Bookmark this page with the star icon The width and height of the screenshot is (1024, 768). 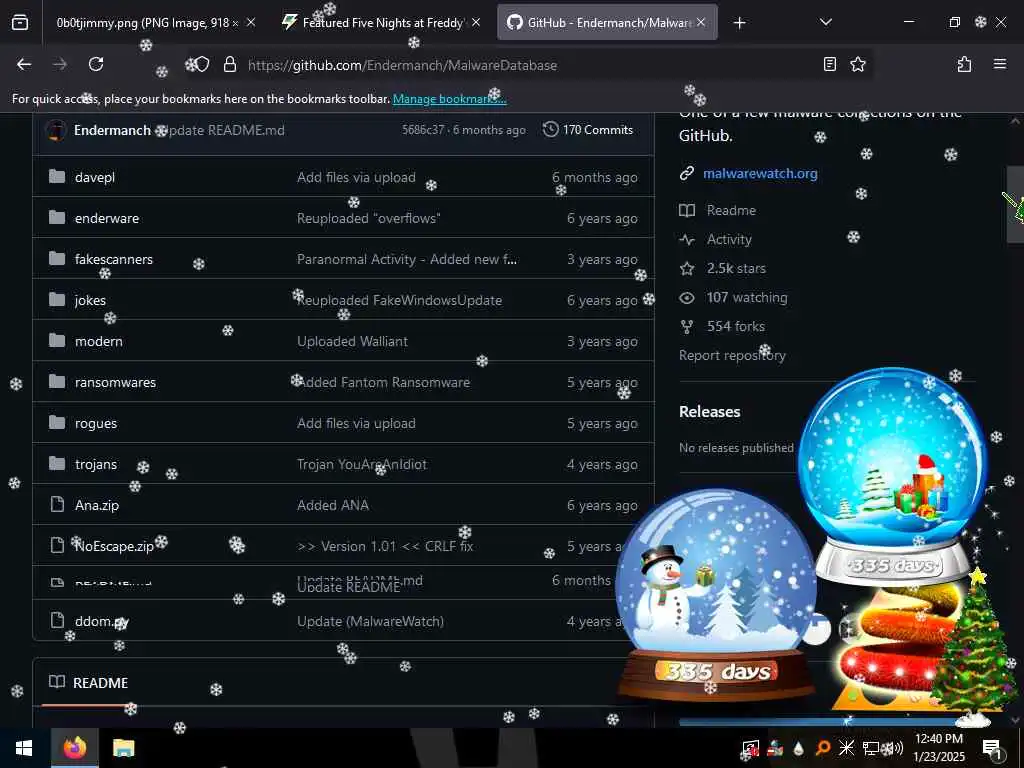(x=857, y=64)
